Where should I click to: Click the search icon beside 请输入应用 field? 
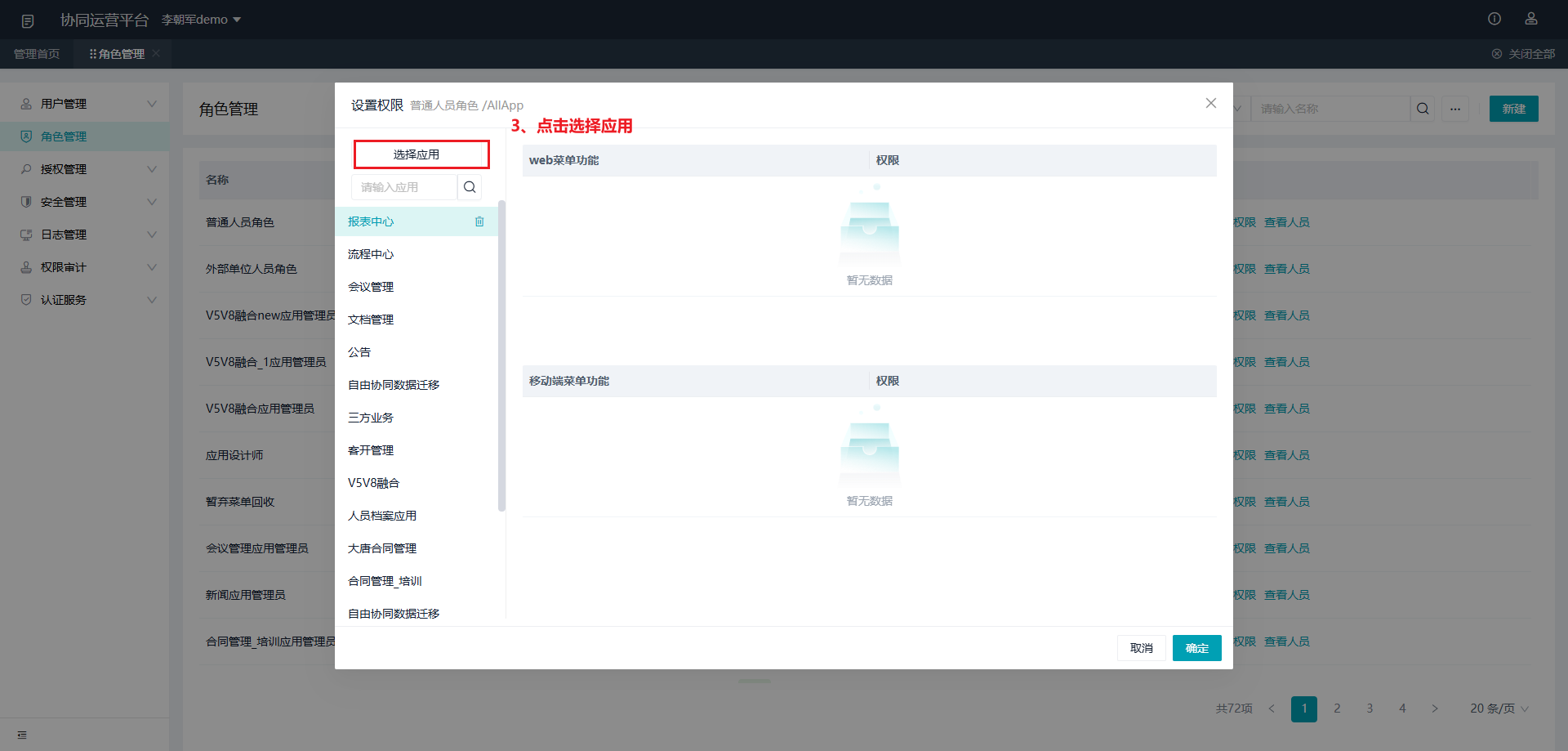tap(470, 187)
